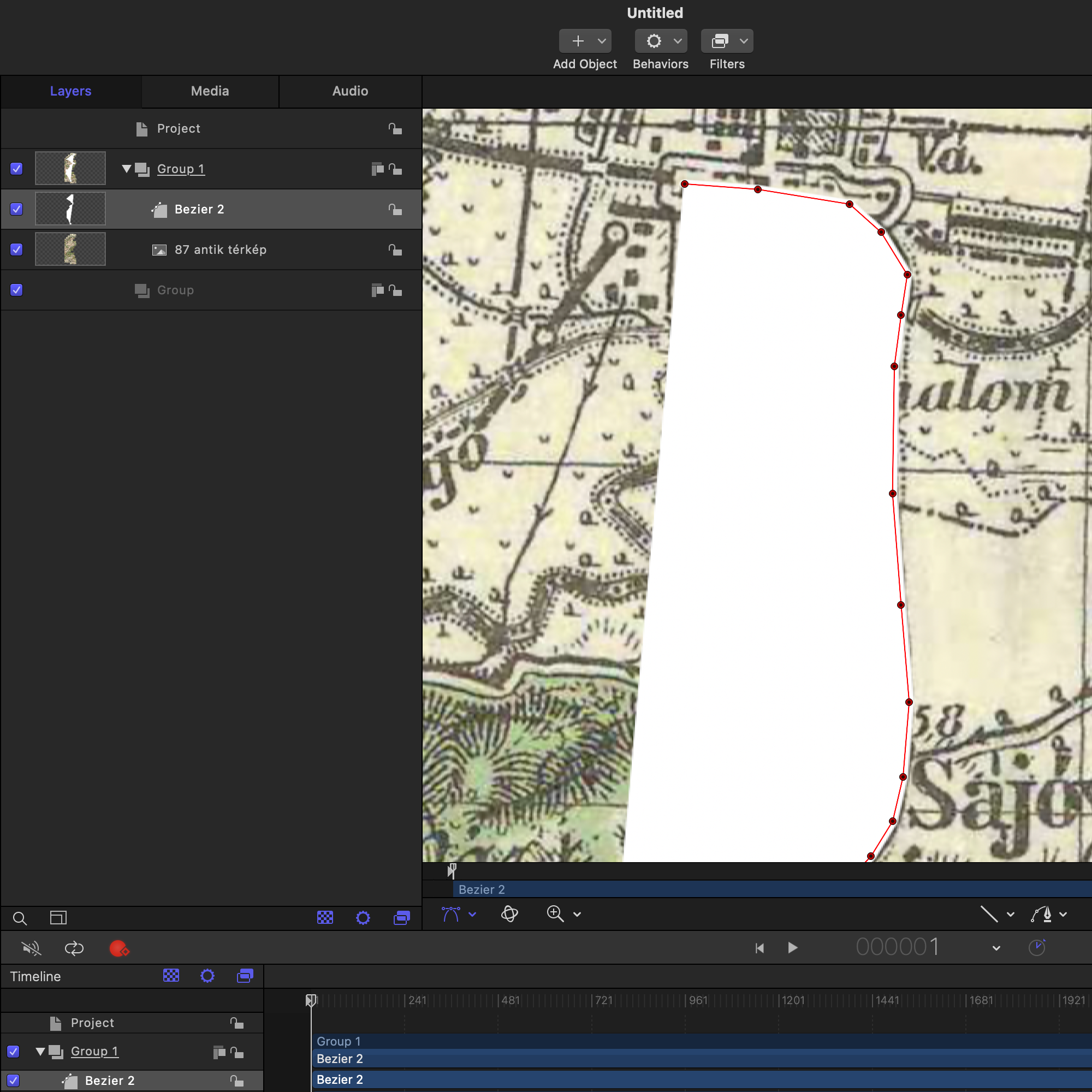
Task: Toggle dimmed Group lock icon
Action: tap(395, 290)
